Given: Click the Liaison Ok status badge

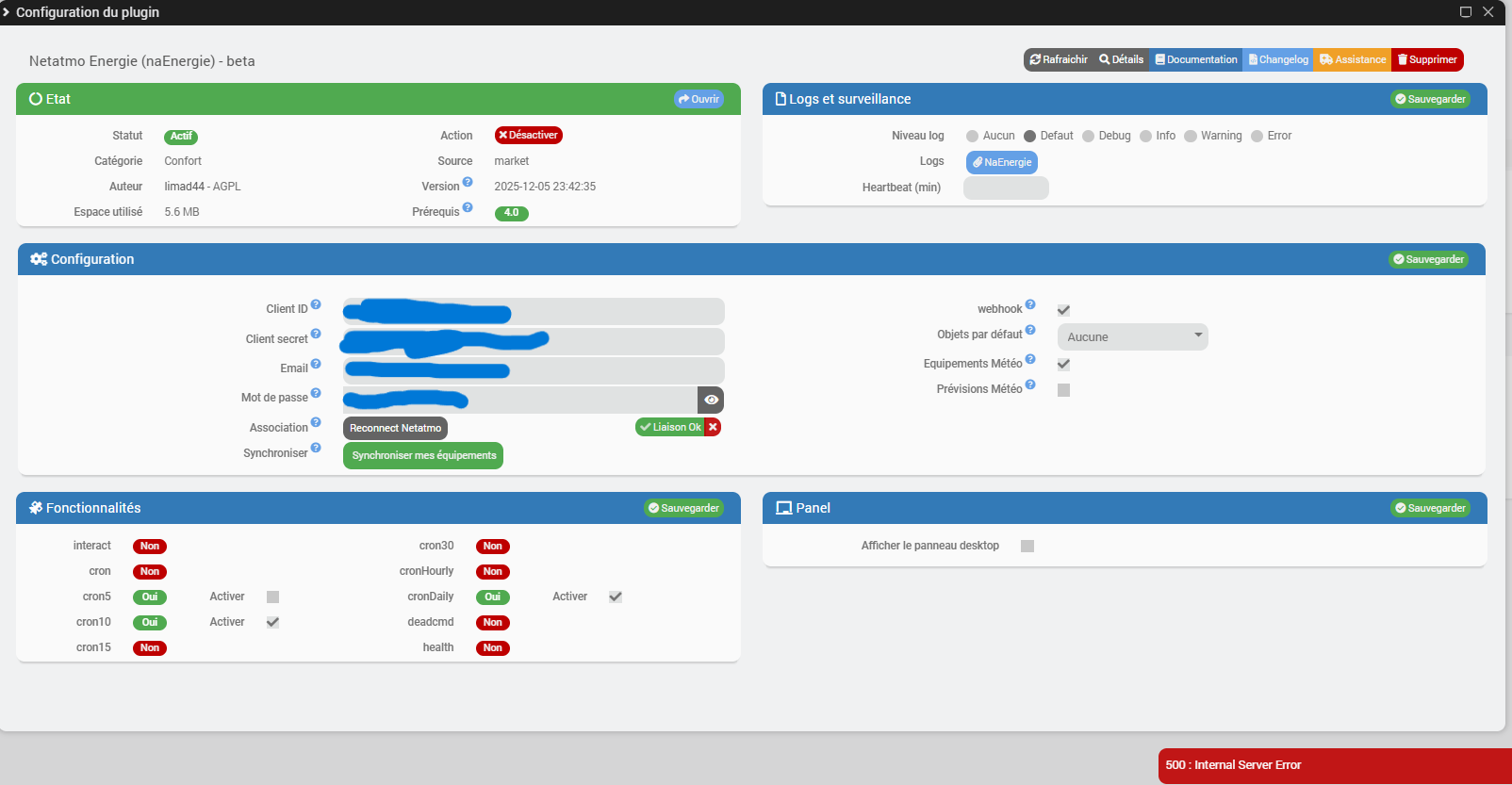Looking at the screenshot, I should coord(670,427).
